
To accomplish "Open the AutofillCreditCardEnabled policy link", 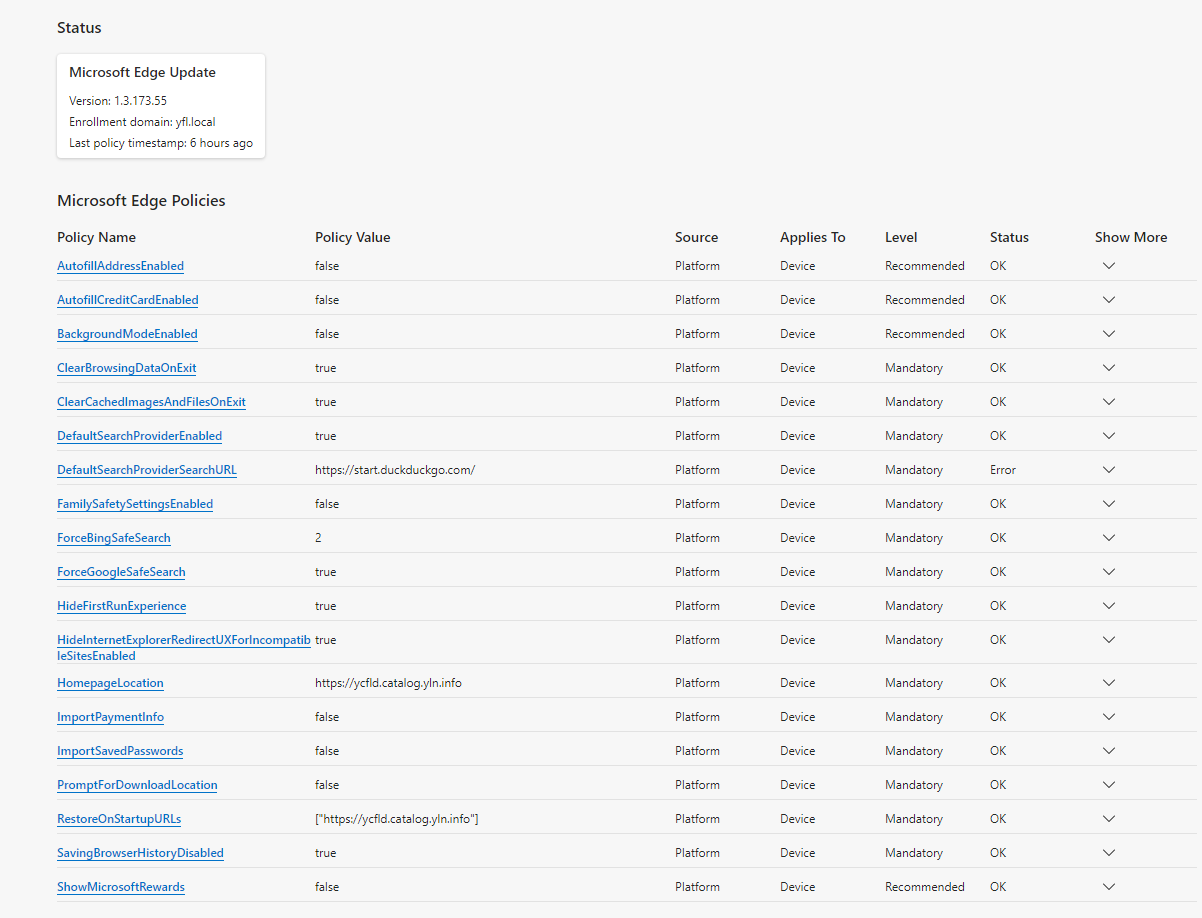I will pos(127,300).
